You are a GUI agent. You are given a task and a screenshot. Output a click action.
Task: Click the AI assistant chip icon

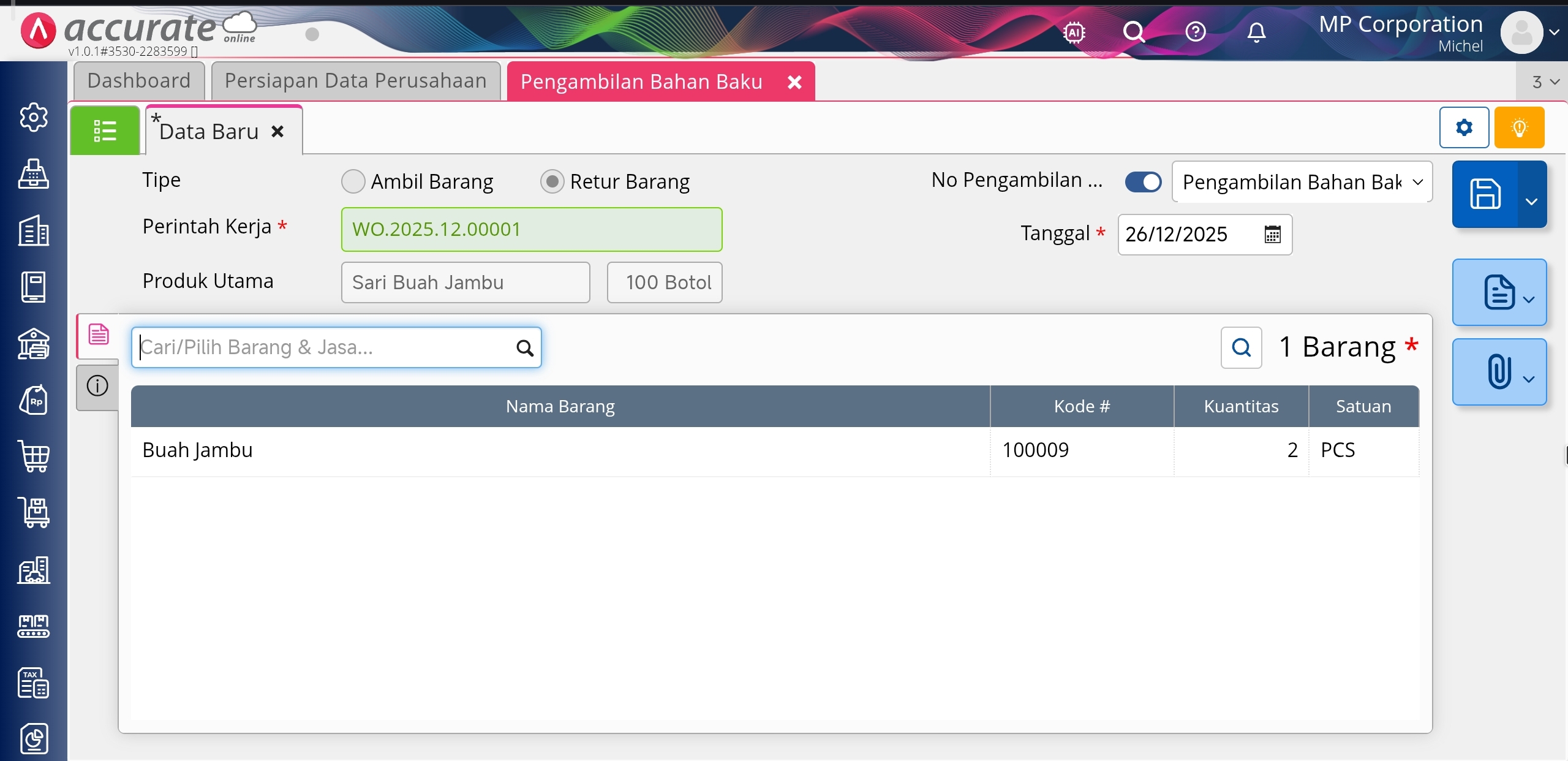coord(1074,32)
